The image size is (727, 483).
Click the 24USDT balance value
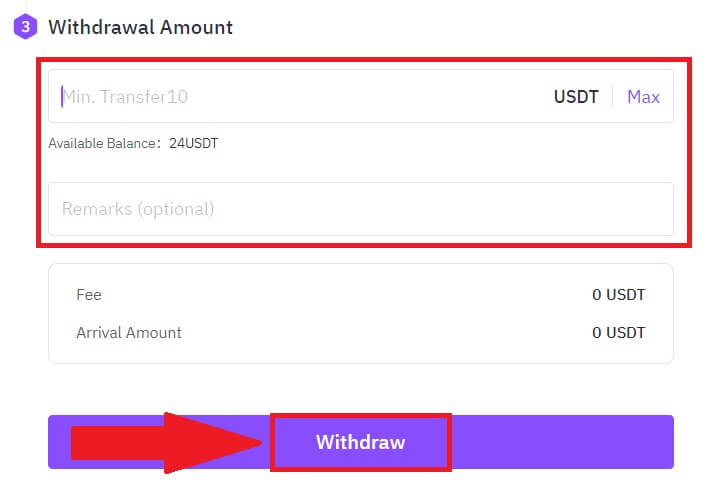(193, 143)
